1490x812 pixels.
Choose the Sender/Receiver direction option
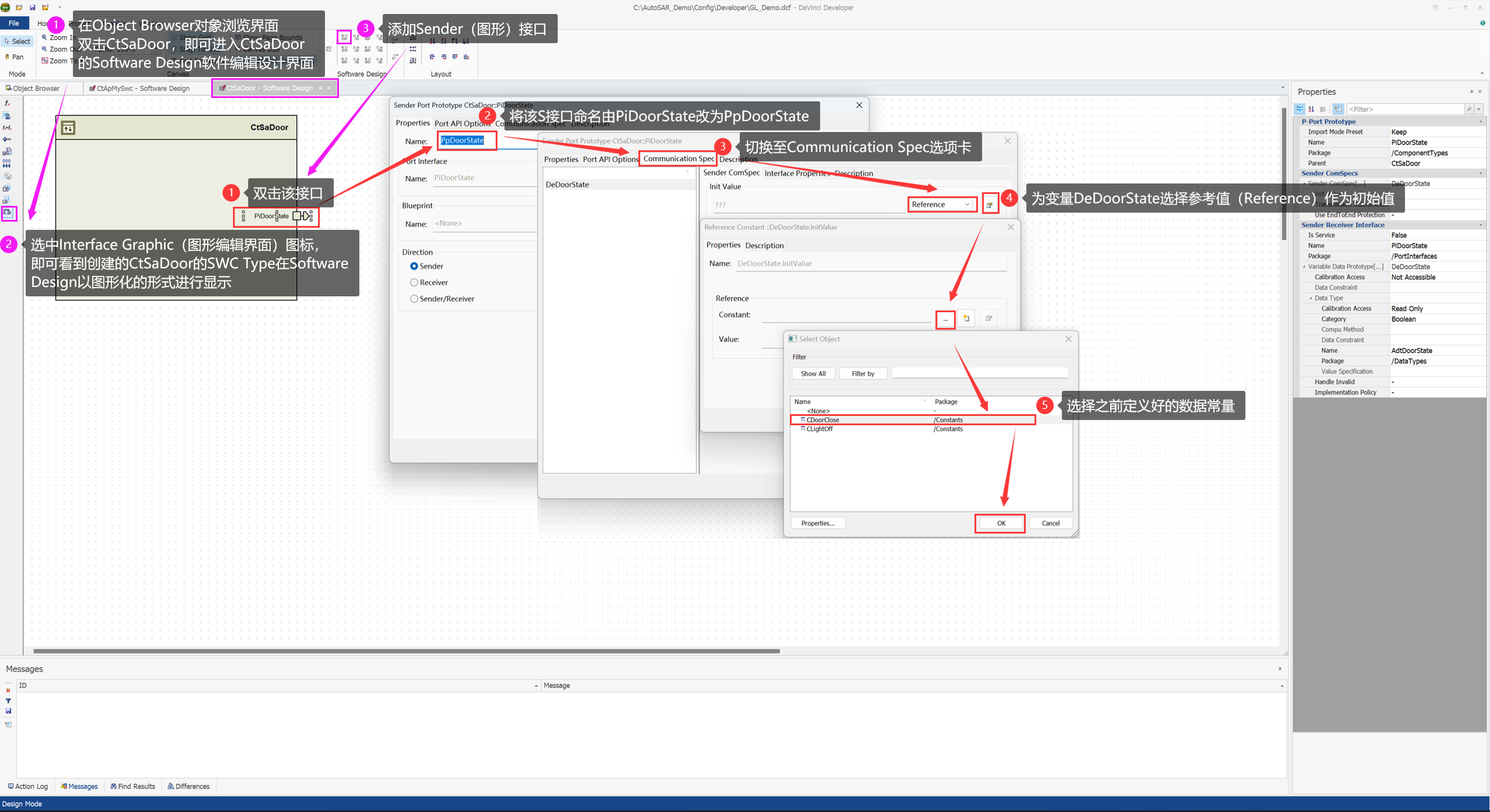pyautogui.click(x=414, y=299)
